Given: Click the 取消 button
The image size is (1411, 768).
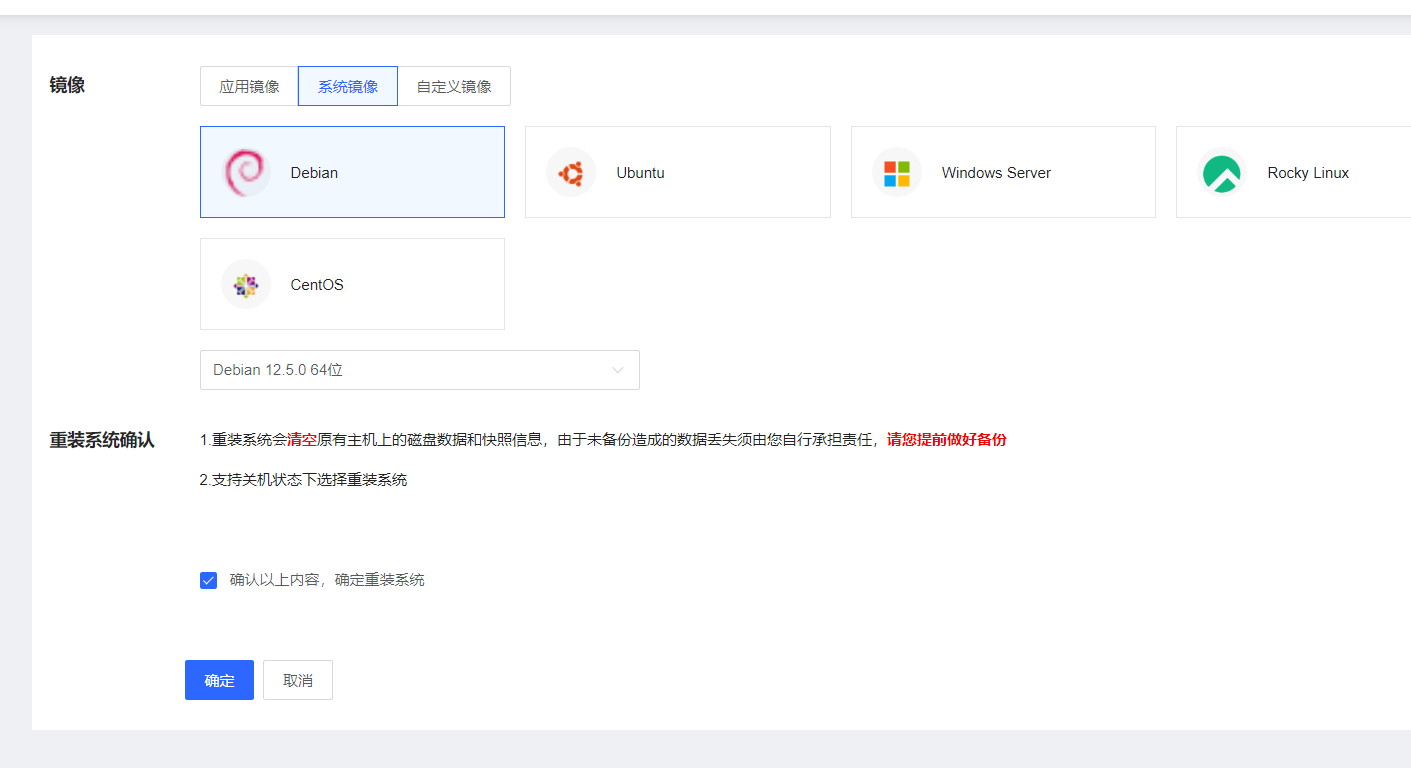Looking at the screenshot, I should (x=298, y=680).
